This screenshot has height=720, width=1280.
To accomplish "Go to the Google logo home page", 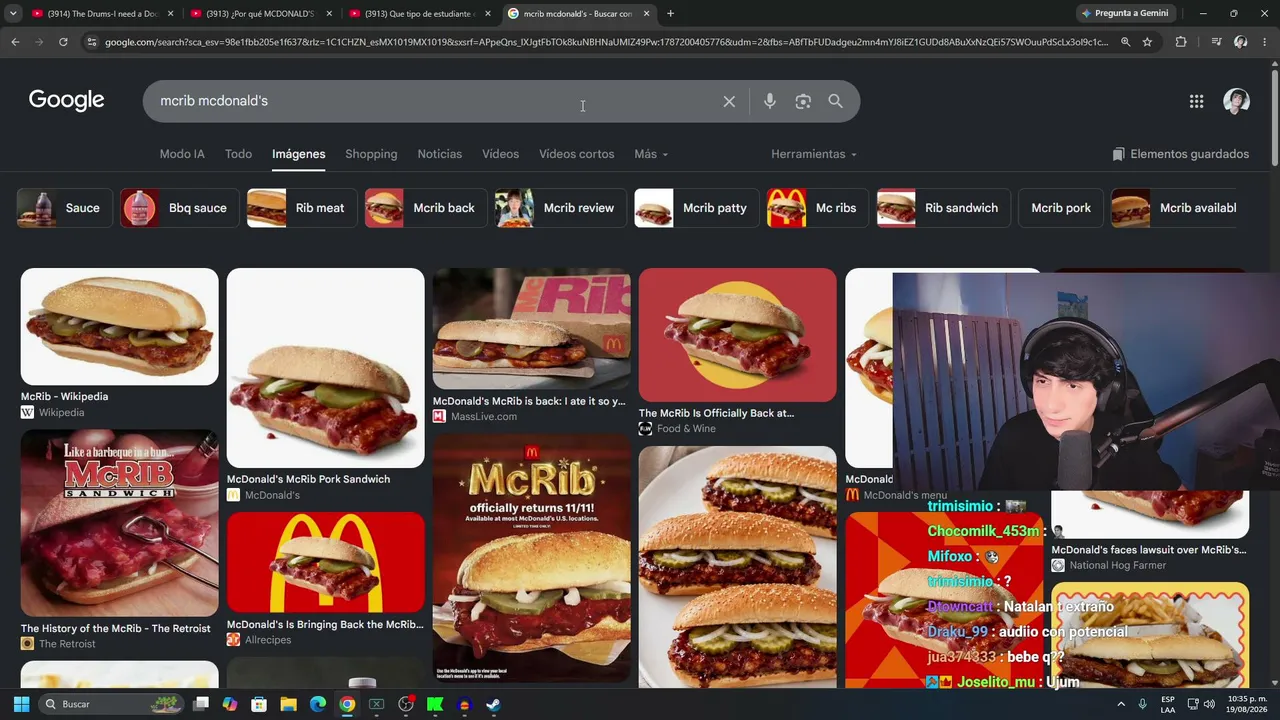I will [x=66, y=100].
